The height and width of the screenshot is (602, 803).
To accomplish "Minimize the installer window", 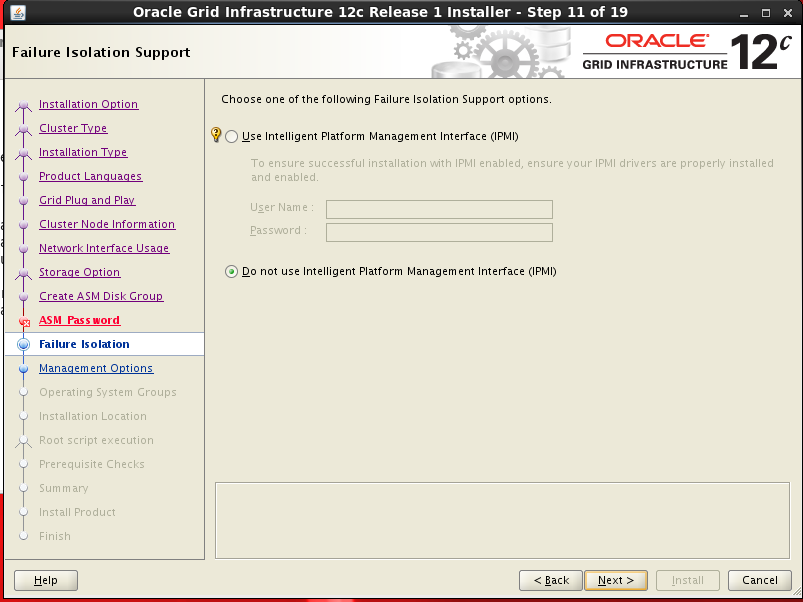I will 744,13.
